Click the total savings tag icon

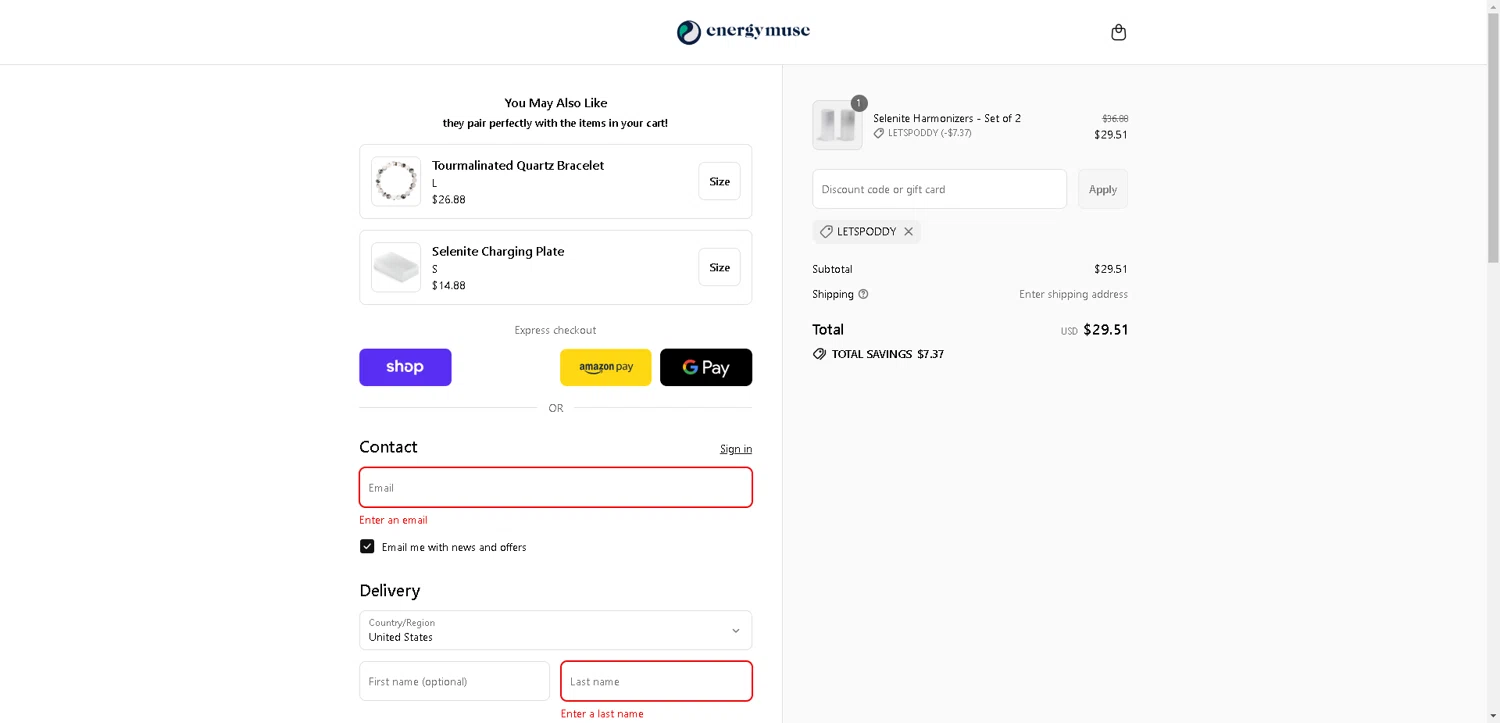[819, 354]
